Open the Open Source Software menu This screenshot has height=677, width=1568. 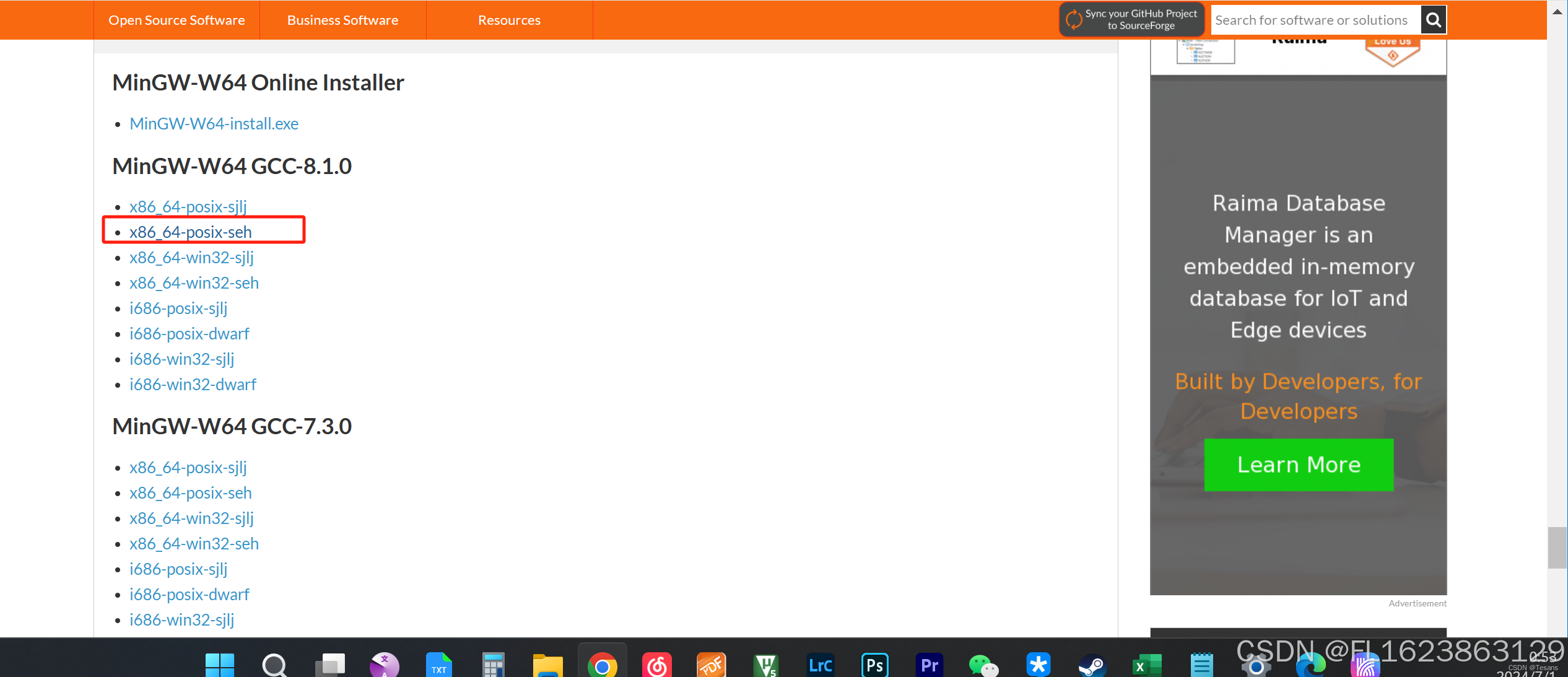[x=176, y=20]
